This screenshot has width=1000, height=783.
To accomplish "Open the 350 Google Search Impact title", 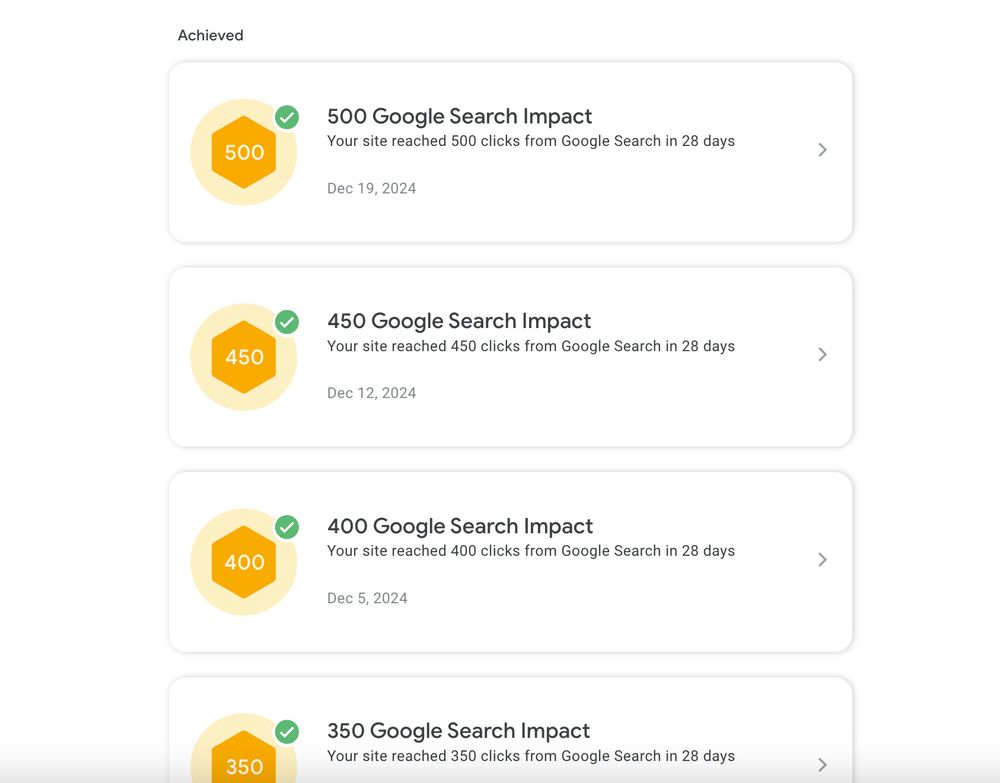I will (459, 731).
